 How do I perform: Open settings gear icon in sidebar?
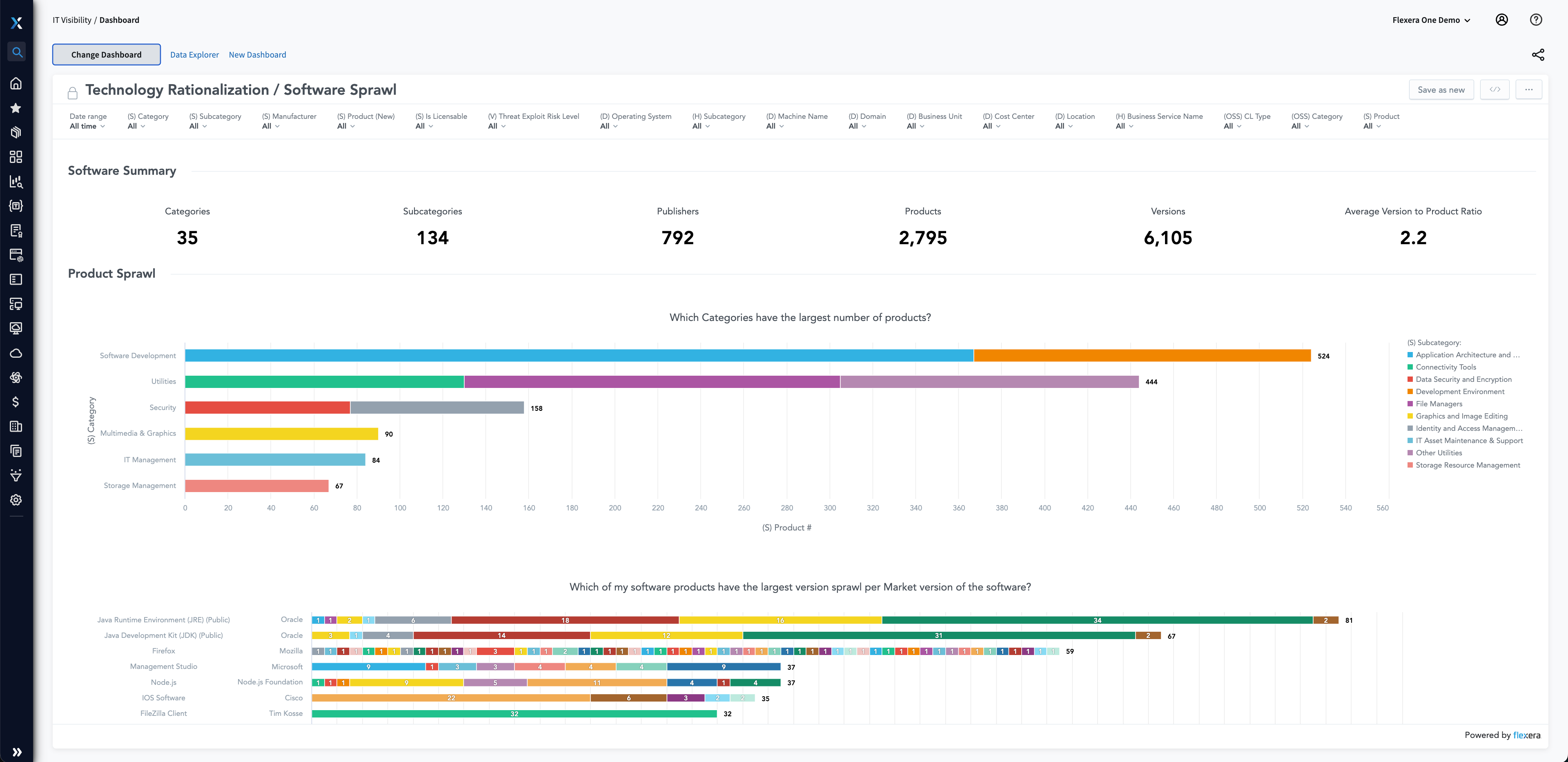point(16,500)
